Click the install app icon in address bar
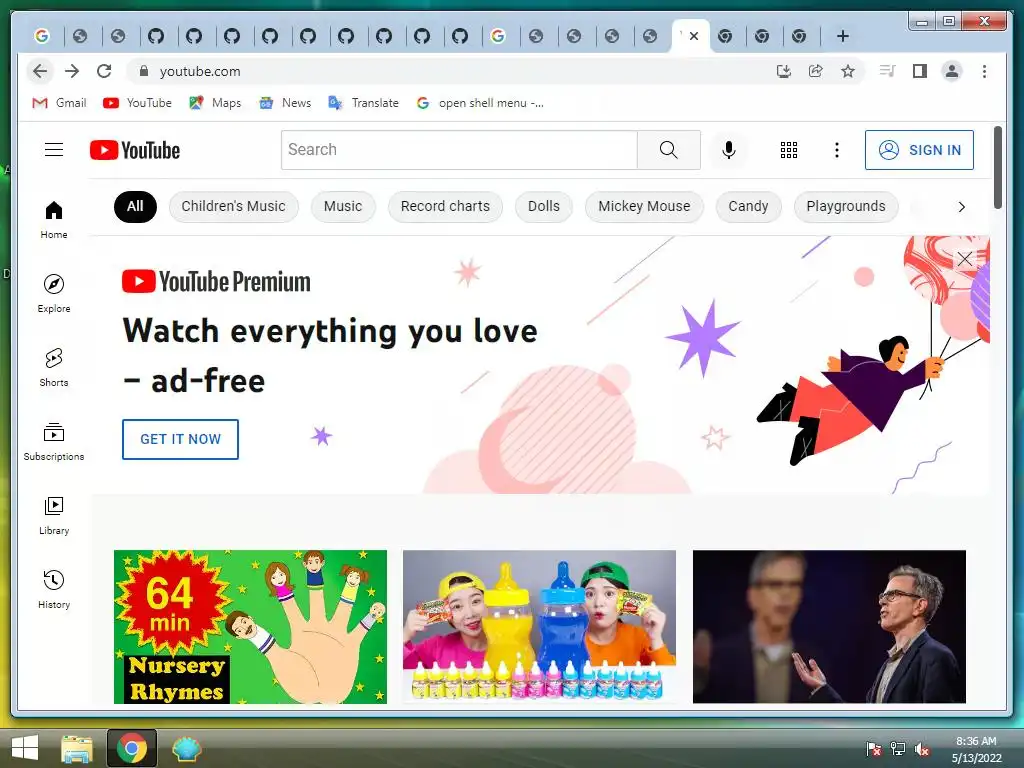This screenshot has width=1024, height=768. pyautogui.click(x=784, y=71)
